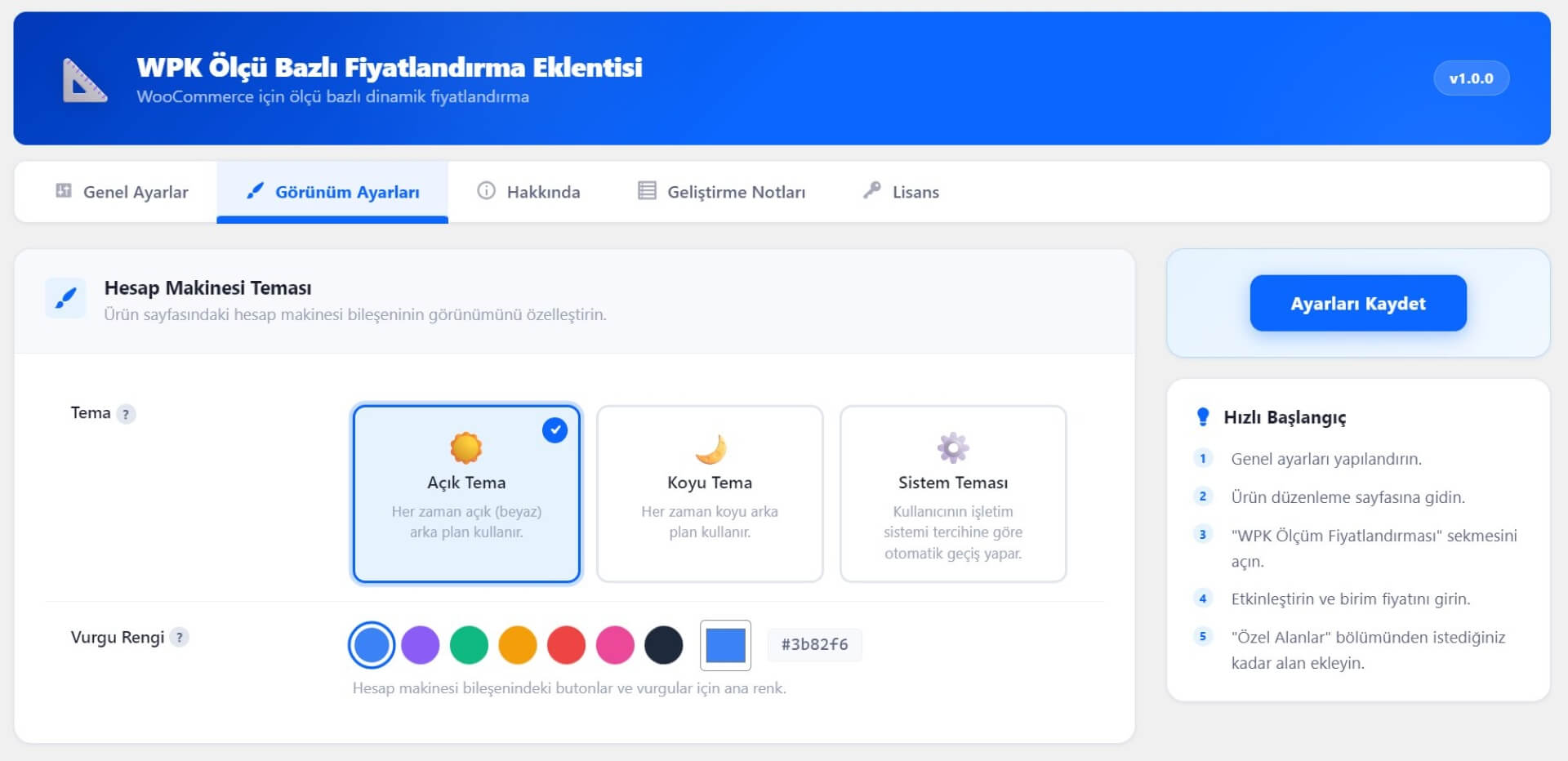Screen dimensions: 1568x761
Task: Click step 4 'Etkinleştirin ve birim fiyatını girin.'
Action: (x=1351, y=599)
